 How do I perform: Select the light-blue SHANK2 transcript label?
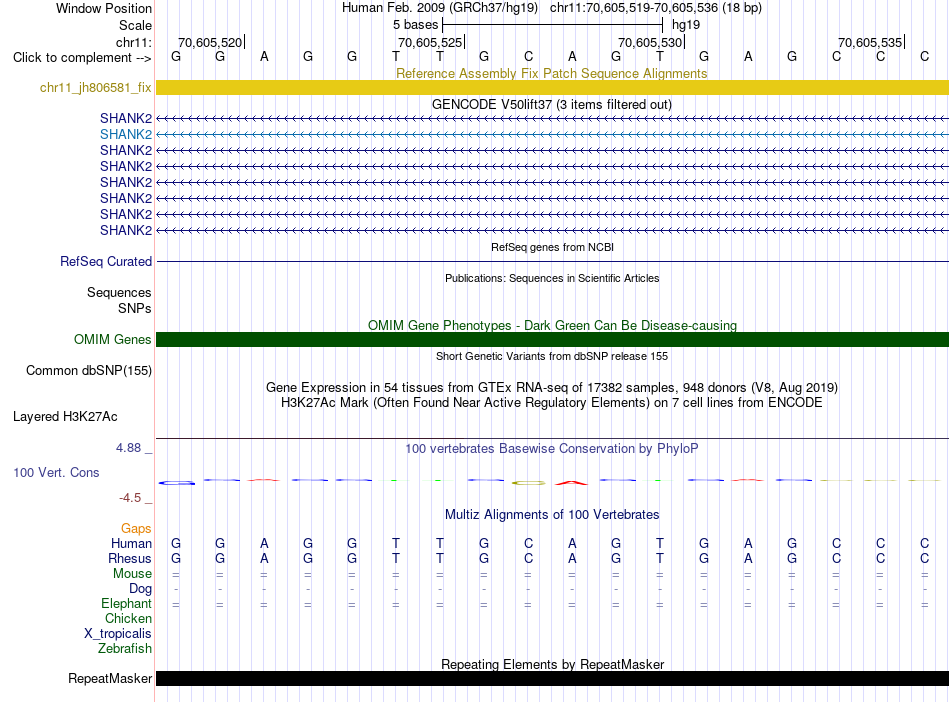click(126, 134)
